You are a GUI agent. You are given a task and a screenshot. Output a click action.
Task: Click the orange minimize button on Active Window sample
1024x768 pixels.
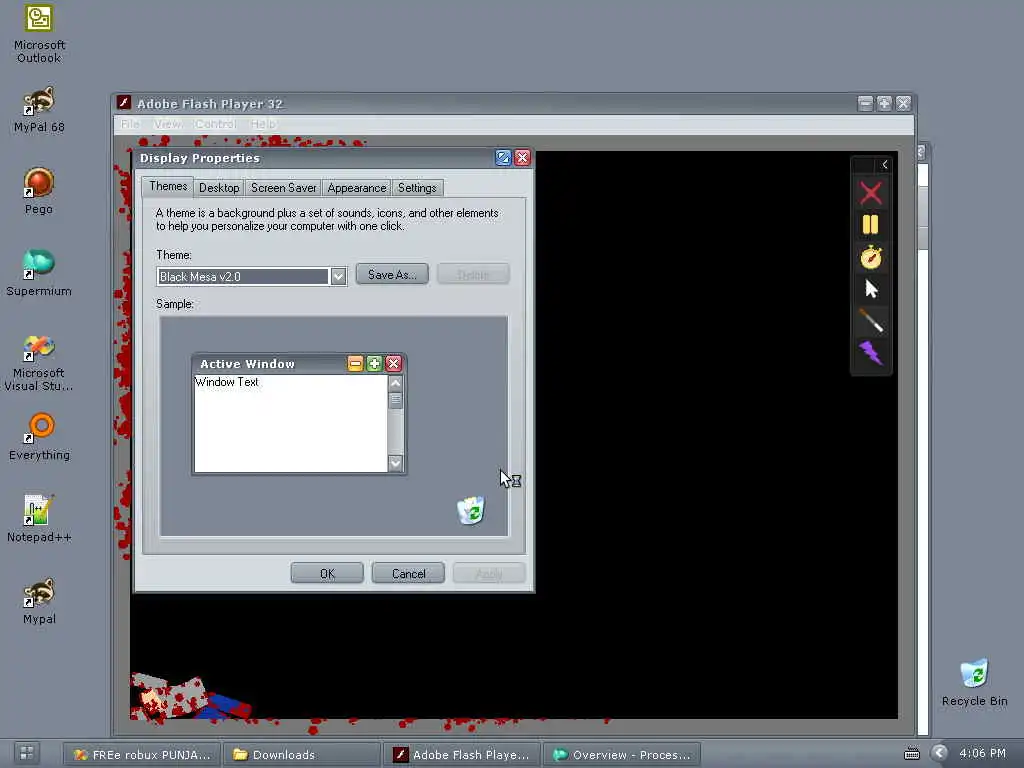[x=355, y=364]
